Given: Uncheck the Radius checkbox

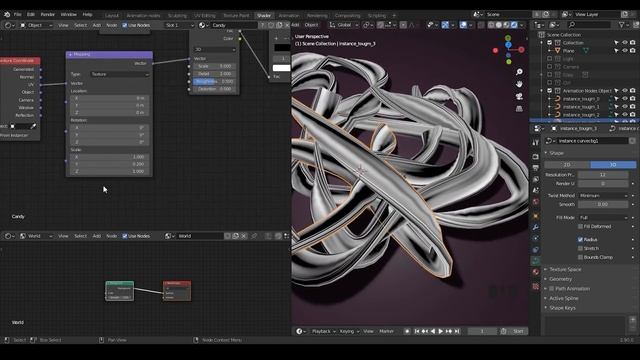Looking at the screenshot, I should 580,240.
